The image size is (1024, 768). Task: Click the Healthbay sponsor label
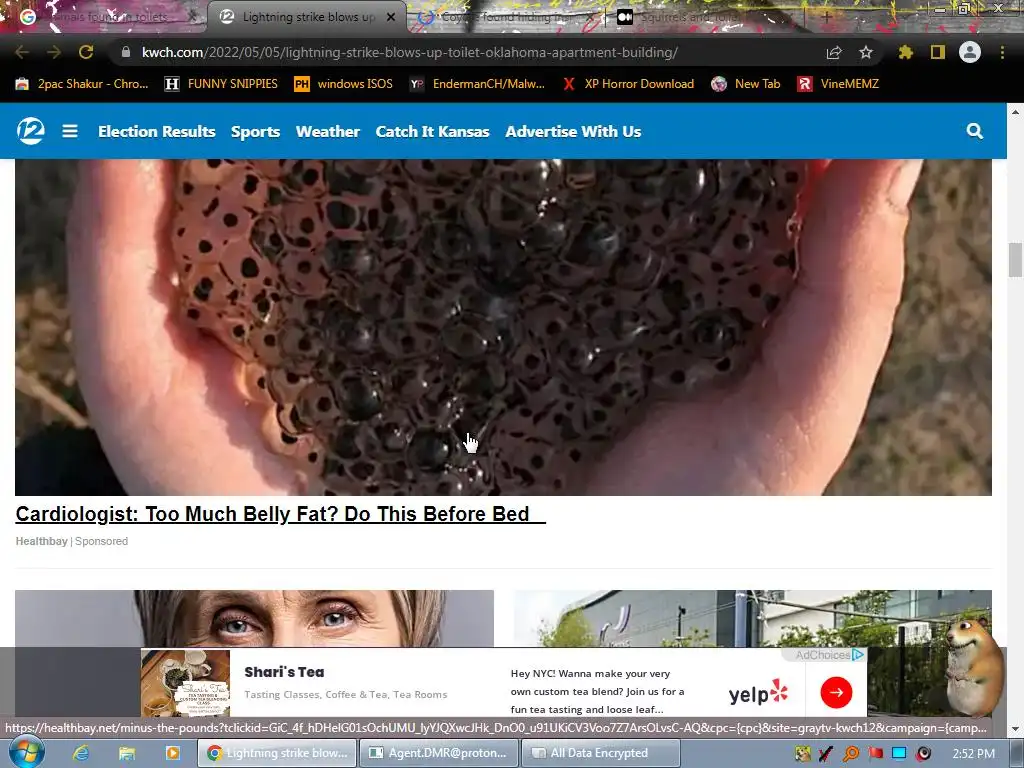(x=41, y=541)
